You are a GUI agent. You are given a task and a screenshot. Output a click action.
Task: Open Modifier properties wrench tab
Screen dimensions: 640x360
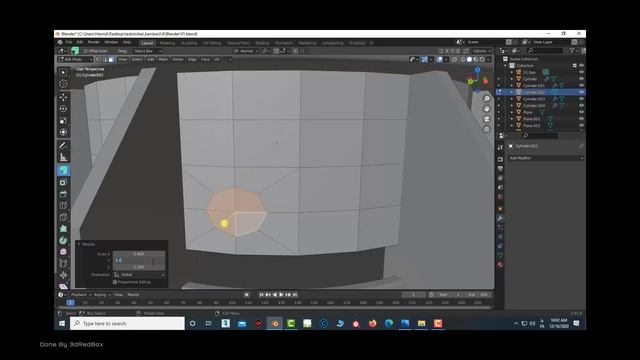[500, 218]
